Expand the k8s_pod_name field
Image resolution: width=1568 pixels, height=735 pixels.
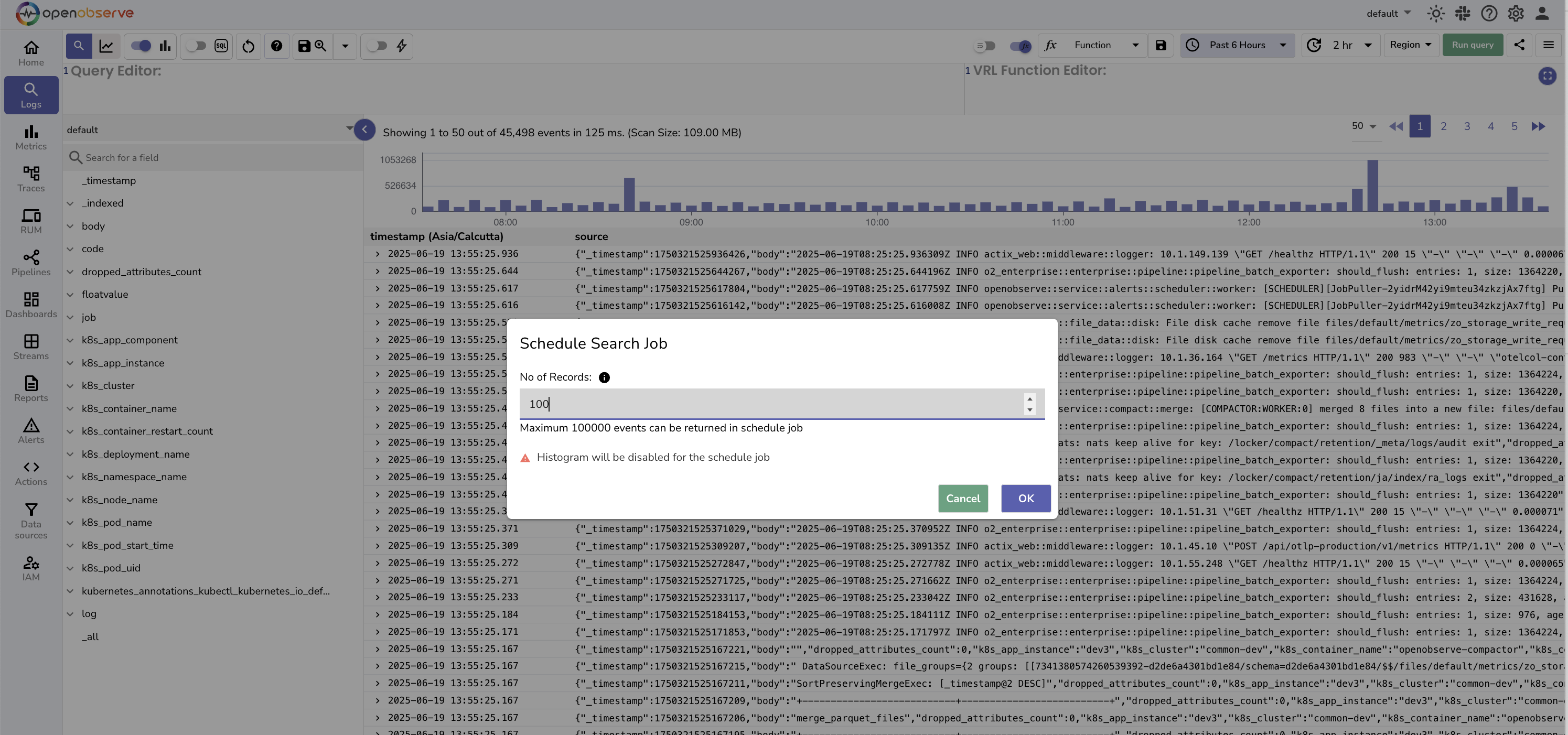click(x=70, y=523)
